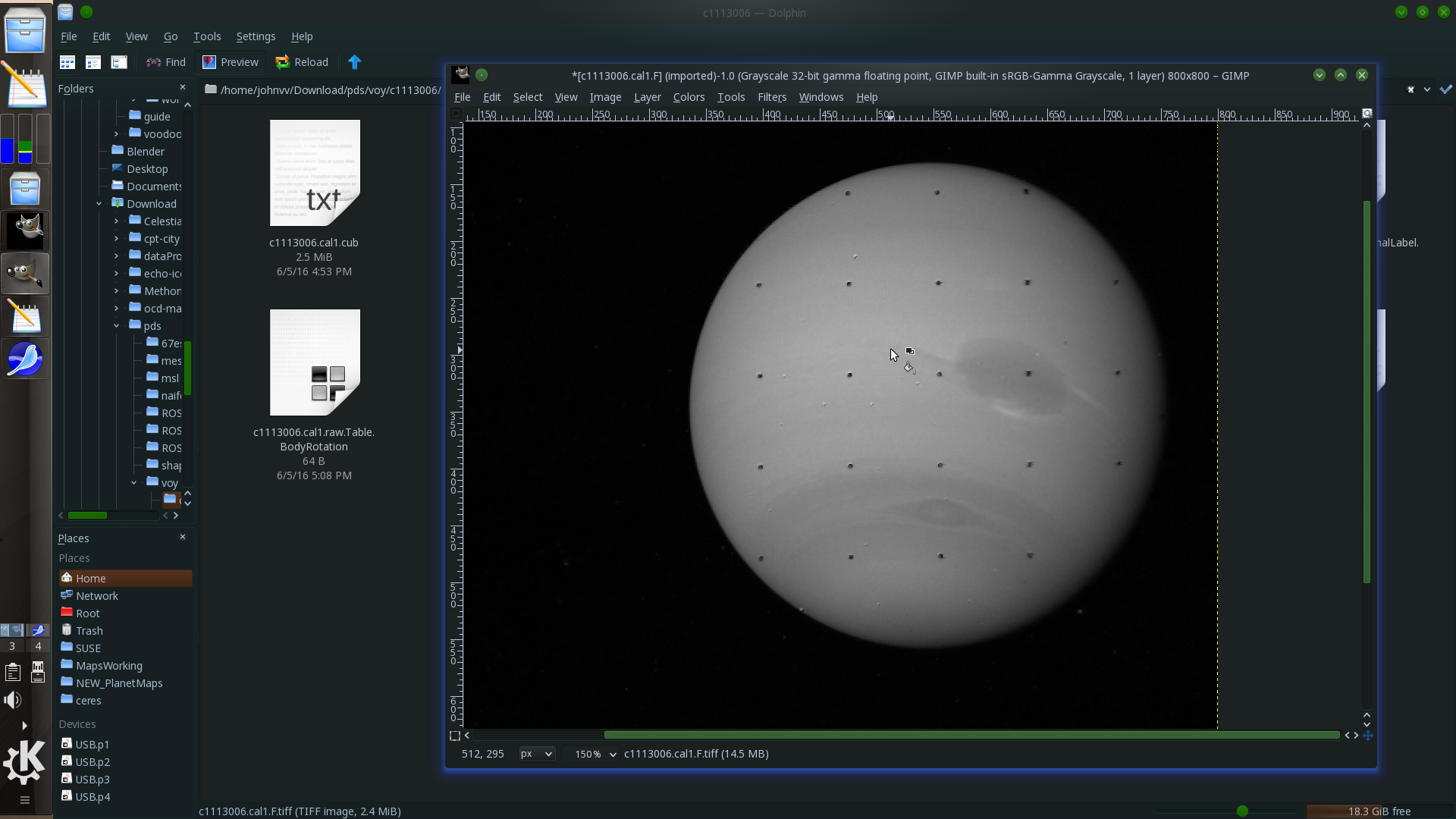
Task: Select the Desktop folder in tree
Action: (x=140, y=169)
